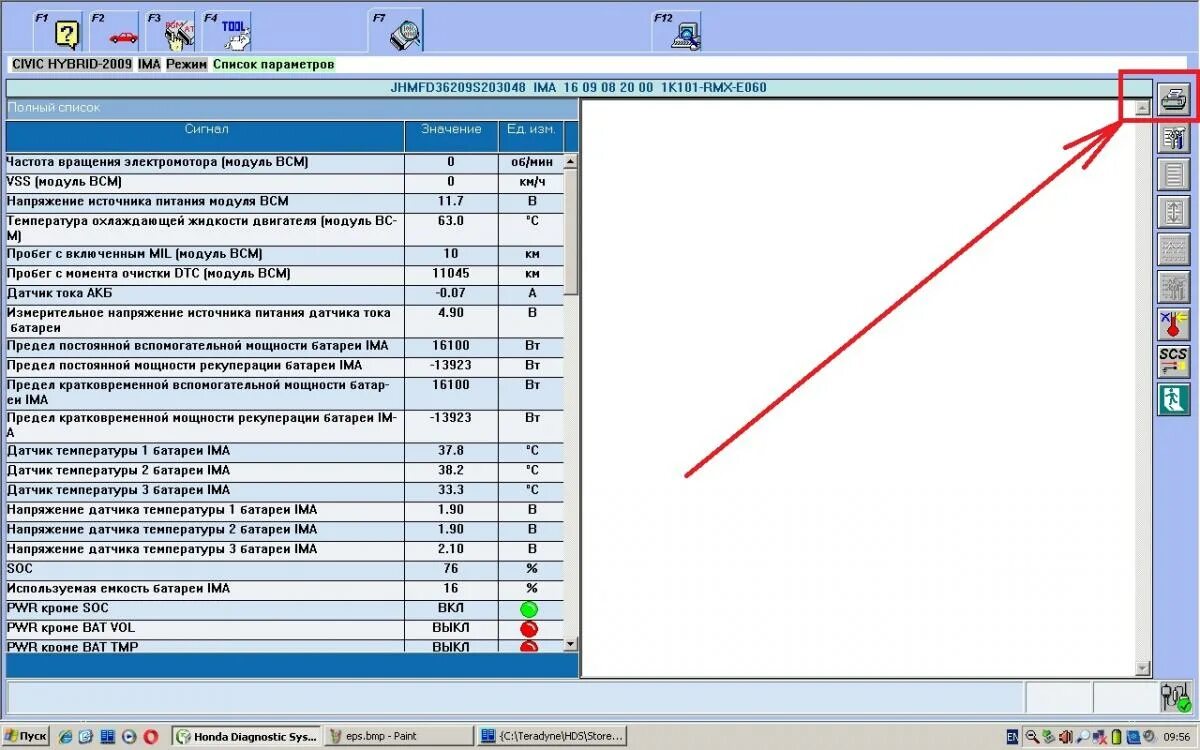Viewport: 1200px width, 750px height.
Task: Click the parameter list scrollbar thumb
Action: [x=571, y=230]
